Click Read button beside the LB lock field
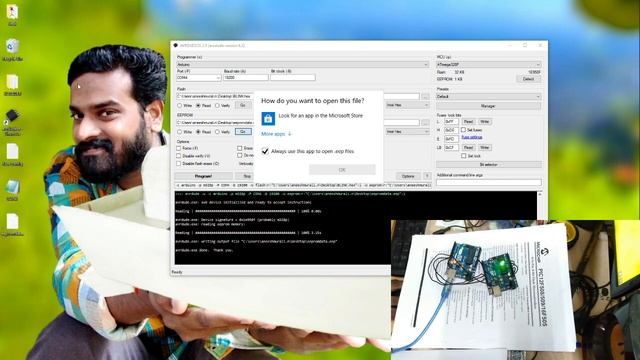The image size is (640, 360). (x=468, y=147)
